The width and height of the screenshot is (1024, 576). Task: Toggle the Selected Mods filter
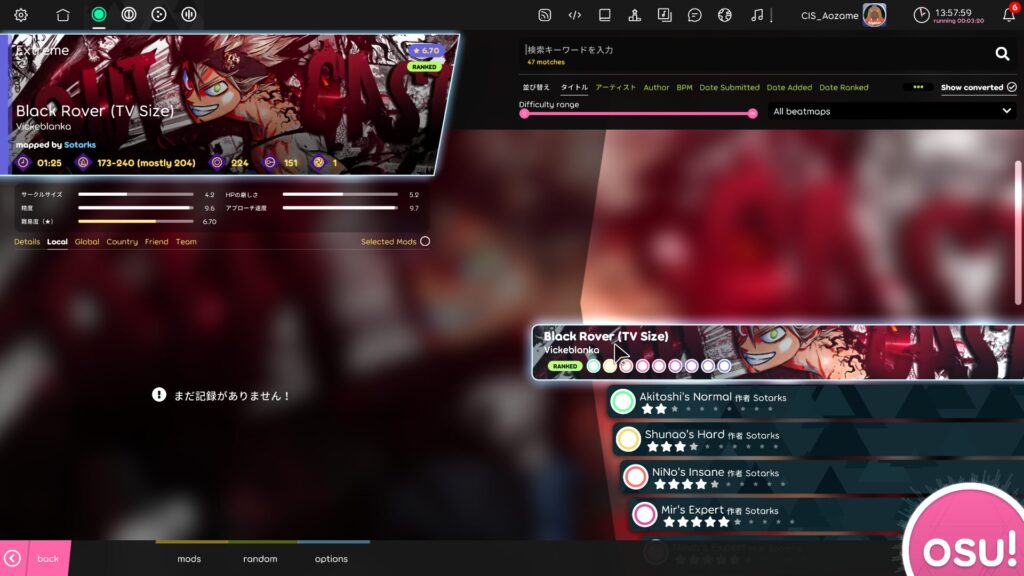(425, 242)
